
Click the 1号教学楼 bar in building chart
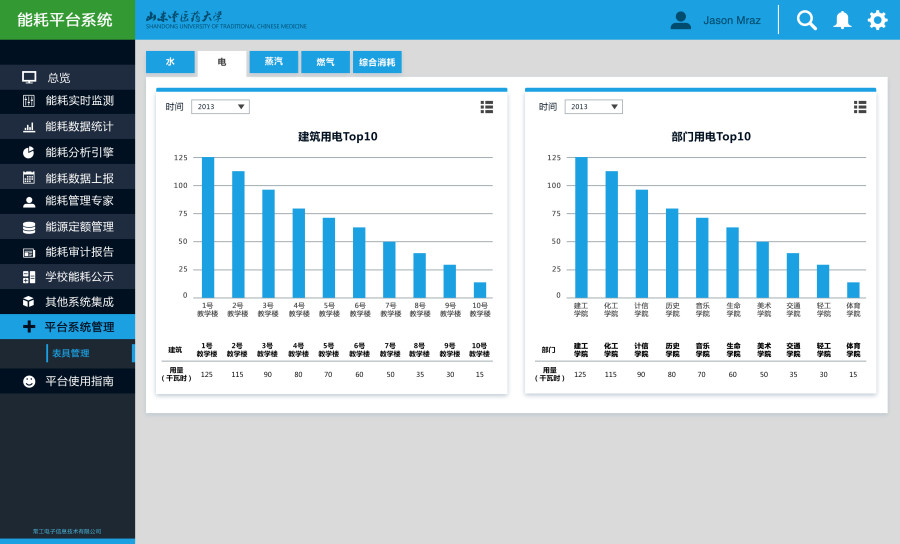click(x=208, y=227)
